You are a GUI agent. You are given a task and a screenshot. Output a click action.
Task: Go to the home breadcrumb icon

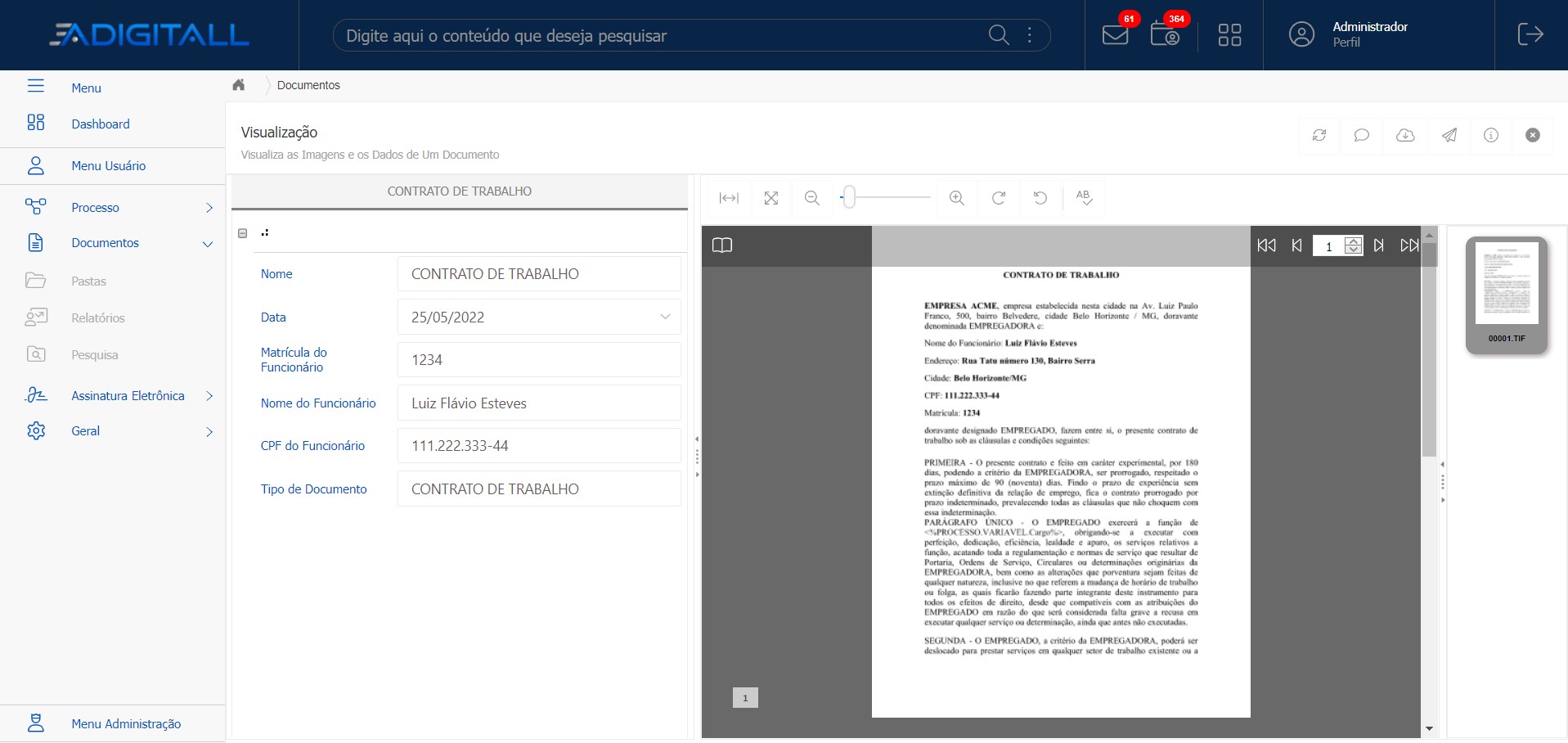click(x=239, y=85)
